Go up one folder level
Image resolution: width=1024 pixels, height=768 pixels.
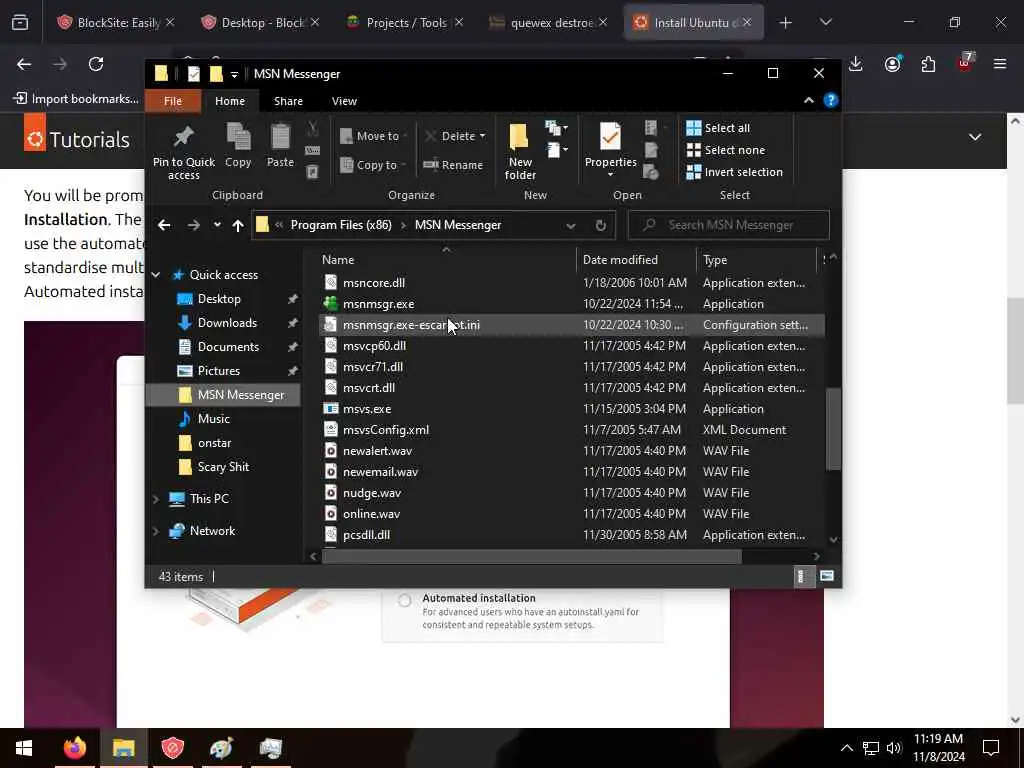pos(238,225)
